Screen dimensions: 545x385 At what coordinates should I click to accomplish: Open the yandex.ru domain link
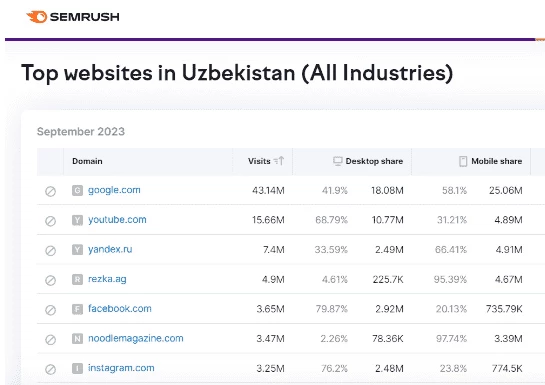point(110,249)
